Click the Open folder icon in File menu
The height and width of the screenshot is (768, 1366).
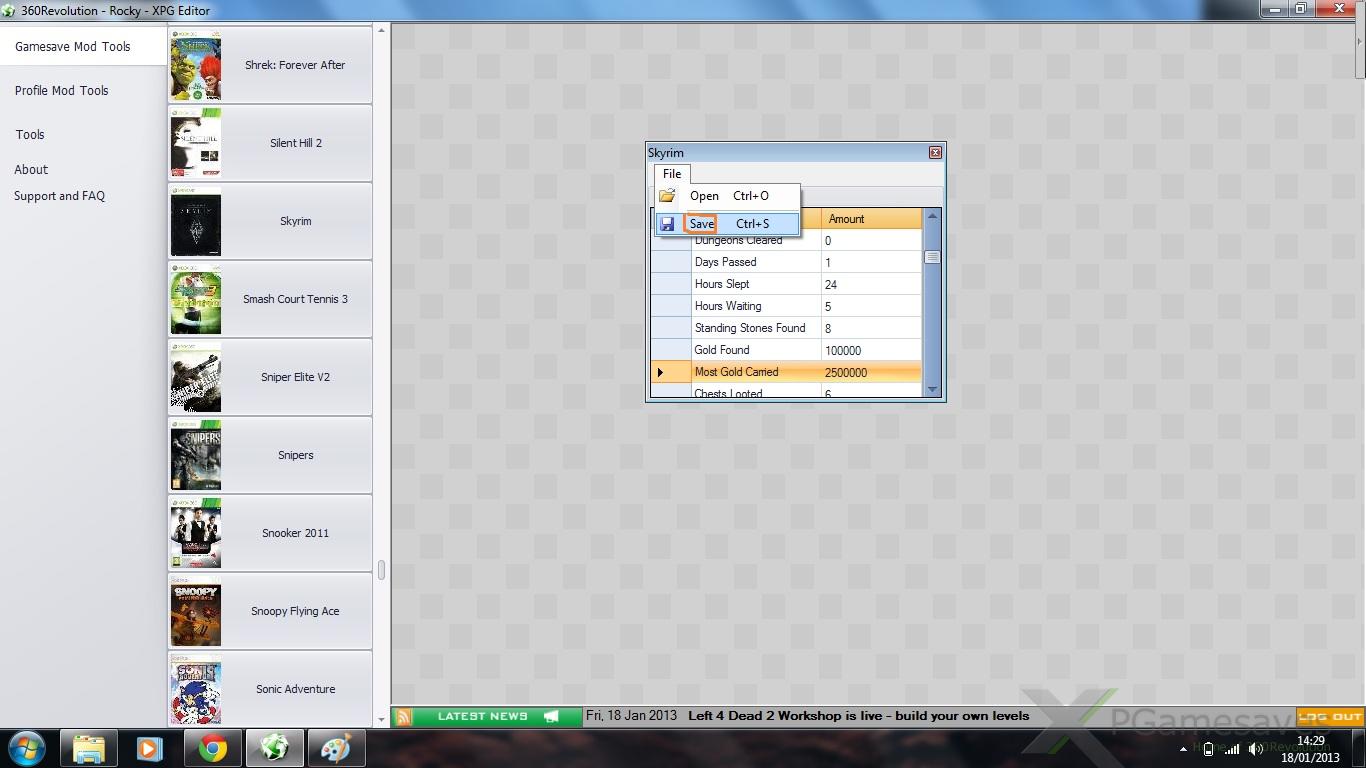click(x=667, y=196)
